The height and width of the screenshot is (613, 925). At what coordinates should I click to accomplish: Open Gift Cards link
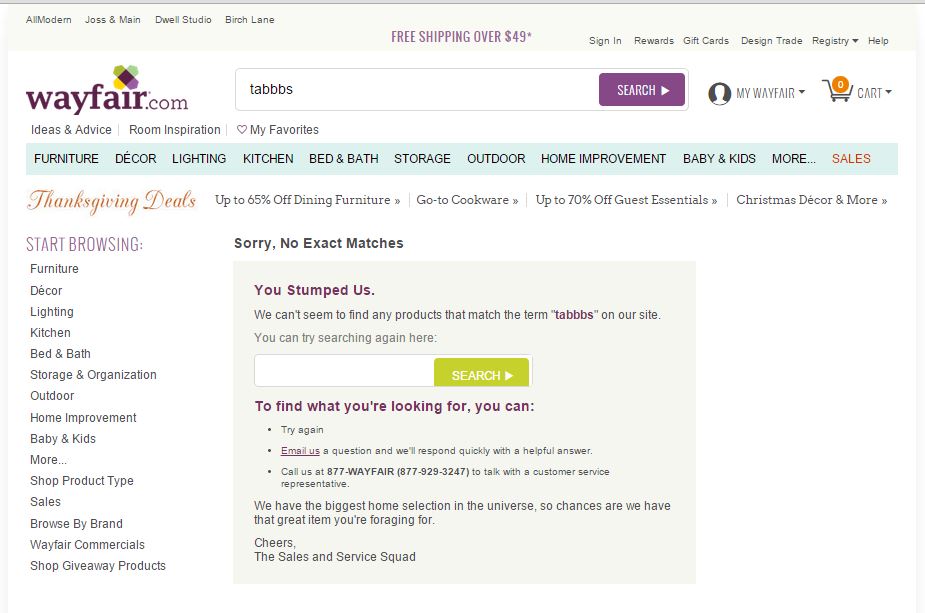tap(705, 41)
